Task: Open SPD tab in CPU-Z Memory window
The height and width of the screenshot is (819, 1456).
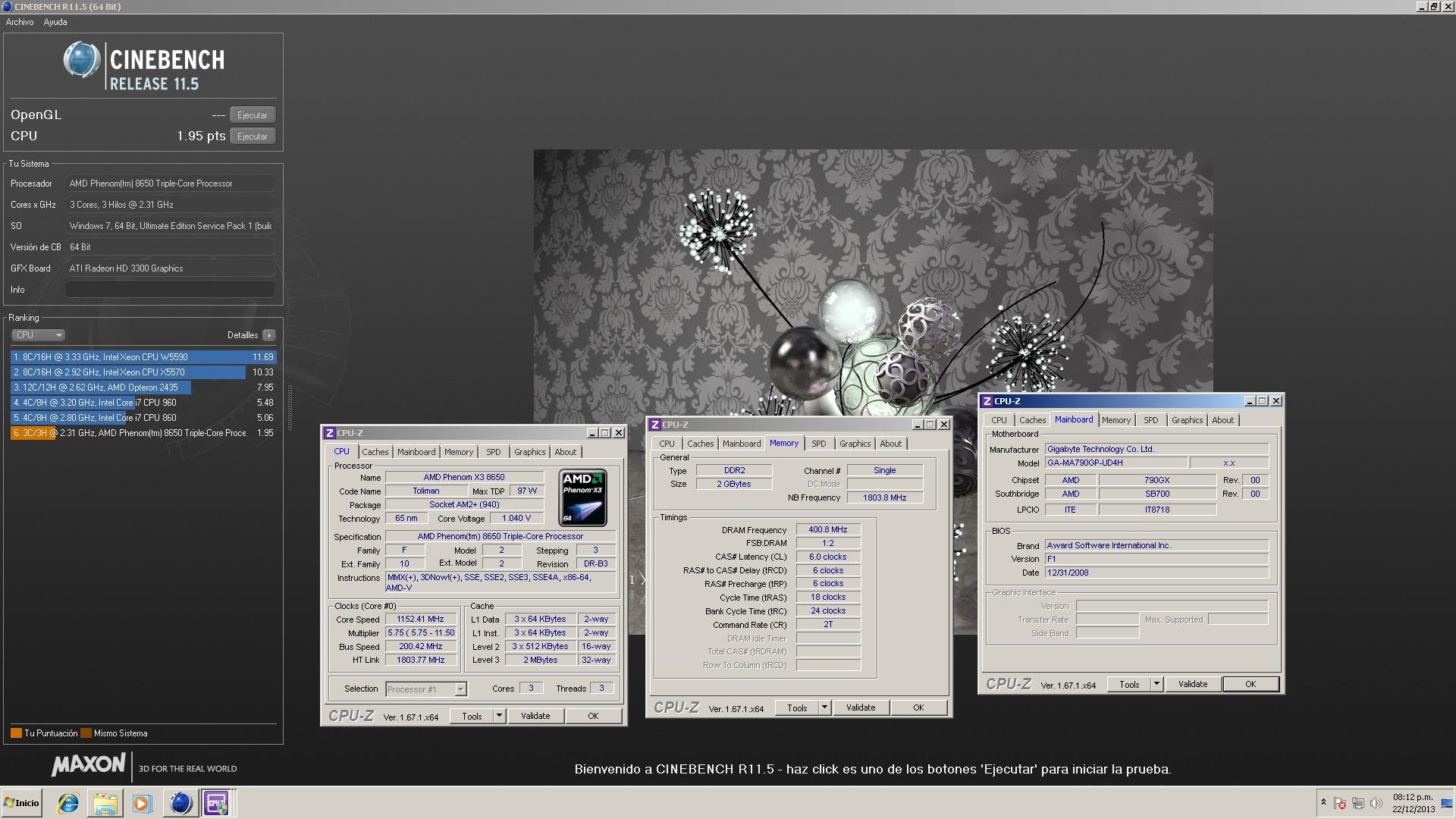Action: (819, 444)
